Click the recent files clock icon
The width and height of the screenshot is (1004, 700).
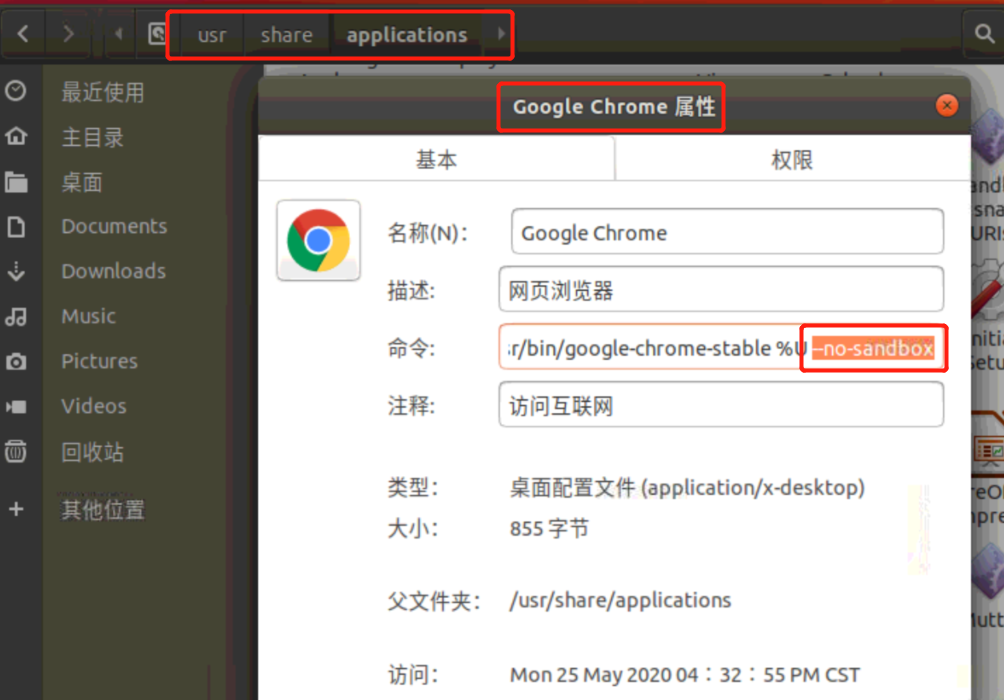click(x=16, y=91)
